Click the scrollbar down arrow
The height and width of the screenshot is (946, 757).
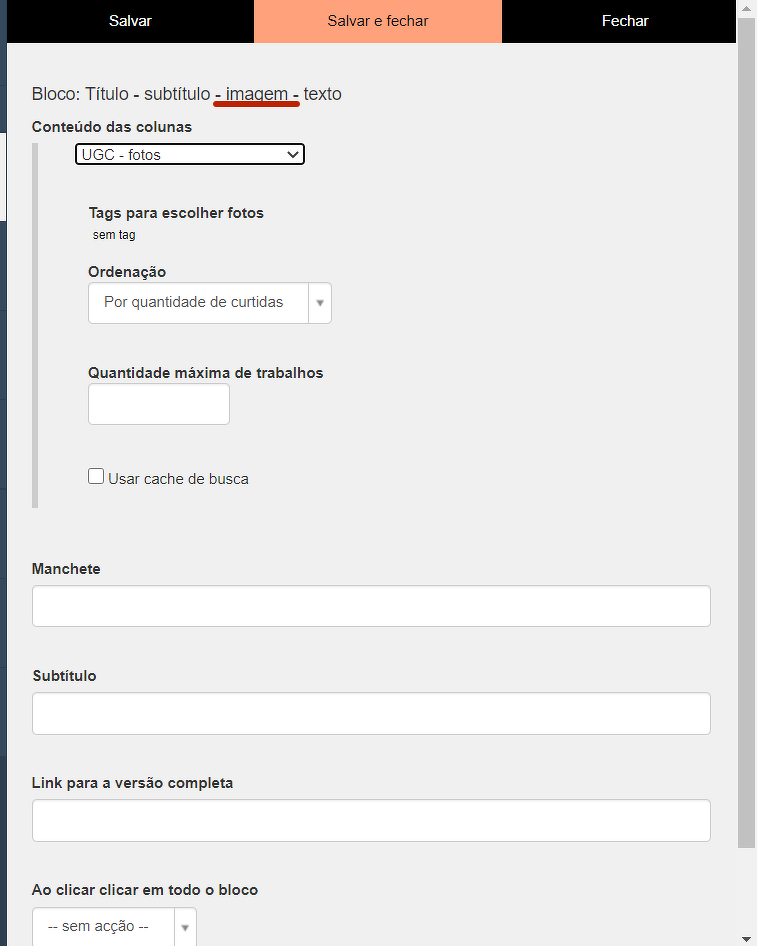click(x=746, y=938)
